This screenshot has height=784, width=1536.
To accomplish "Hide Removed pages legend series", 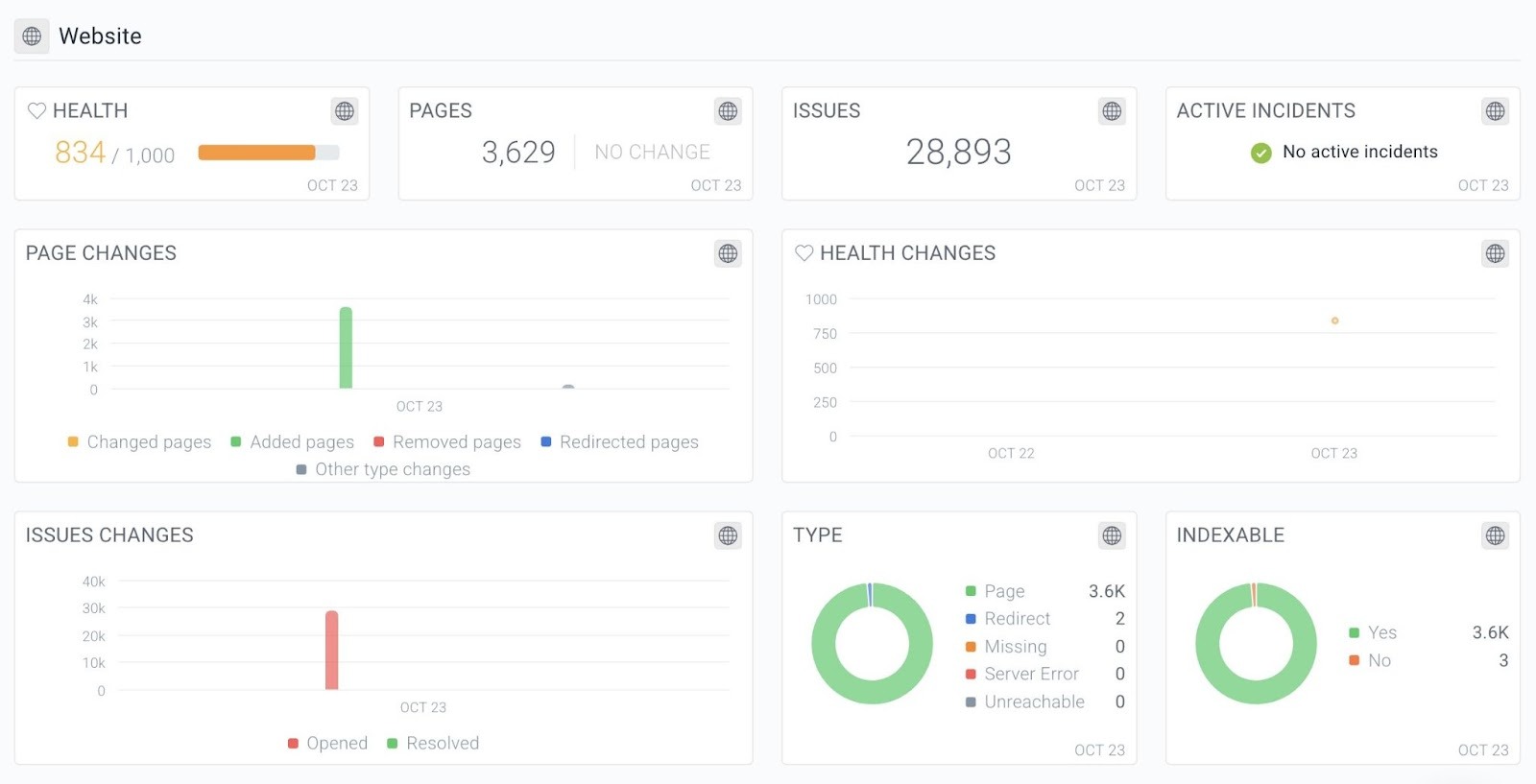I will (446, 442).
